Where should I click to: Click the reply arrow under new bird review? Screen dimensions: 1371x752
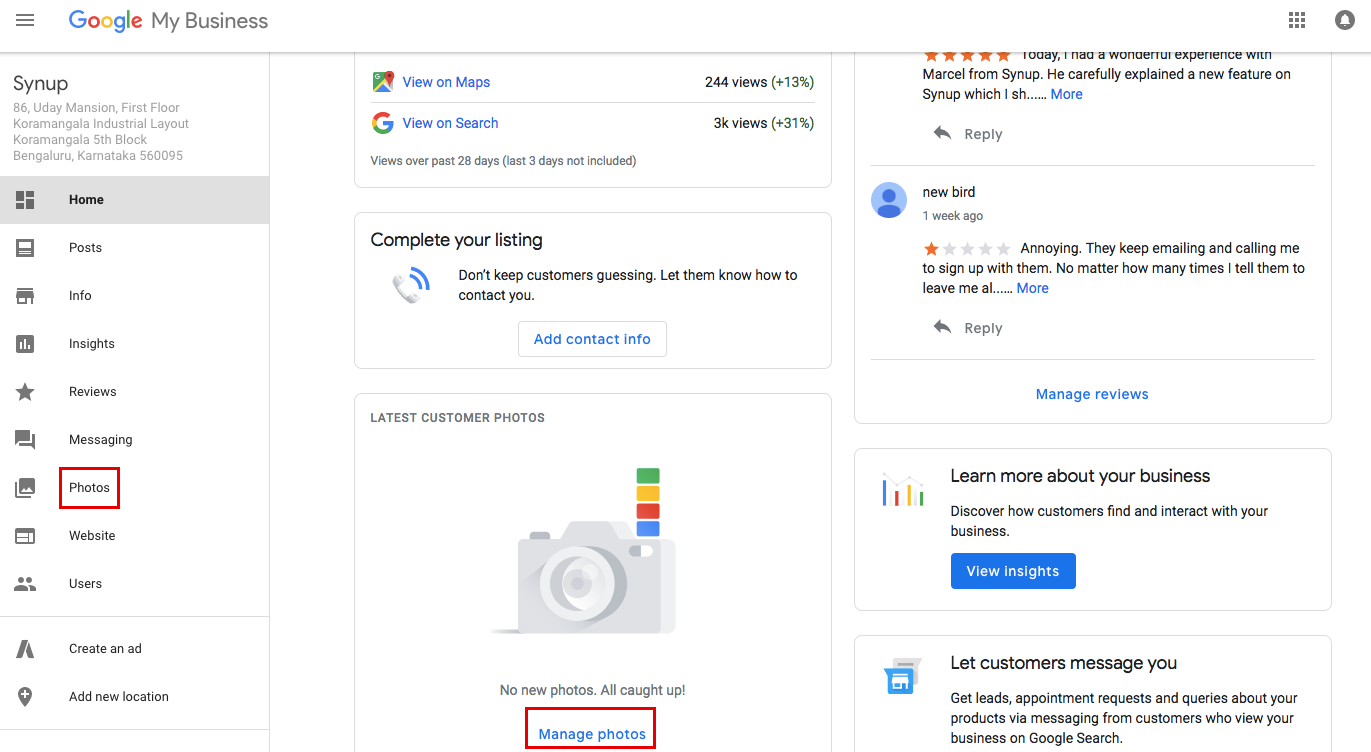point(942,327)
